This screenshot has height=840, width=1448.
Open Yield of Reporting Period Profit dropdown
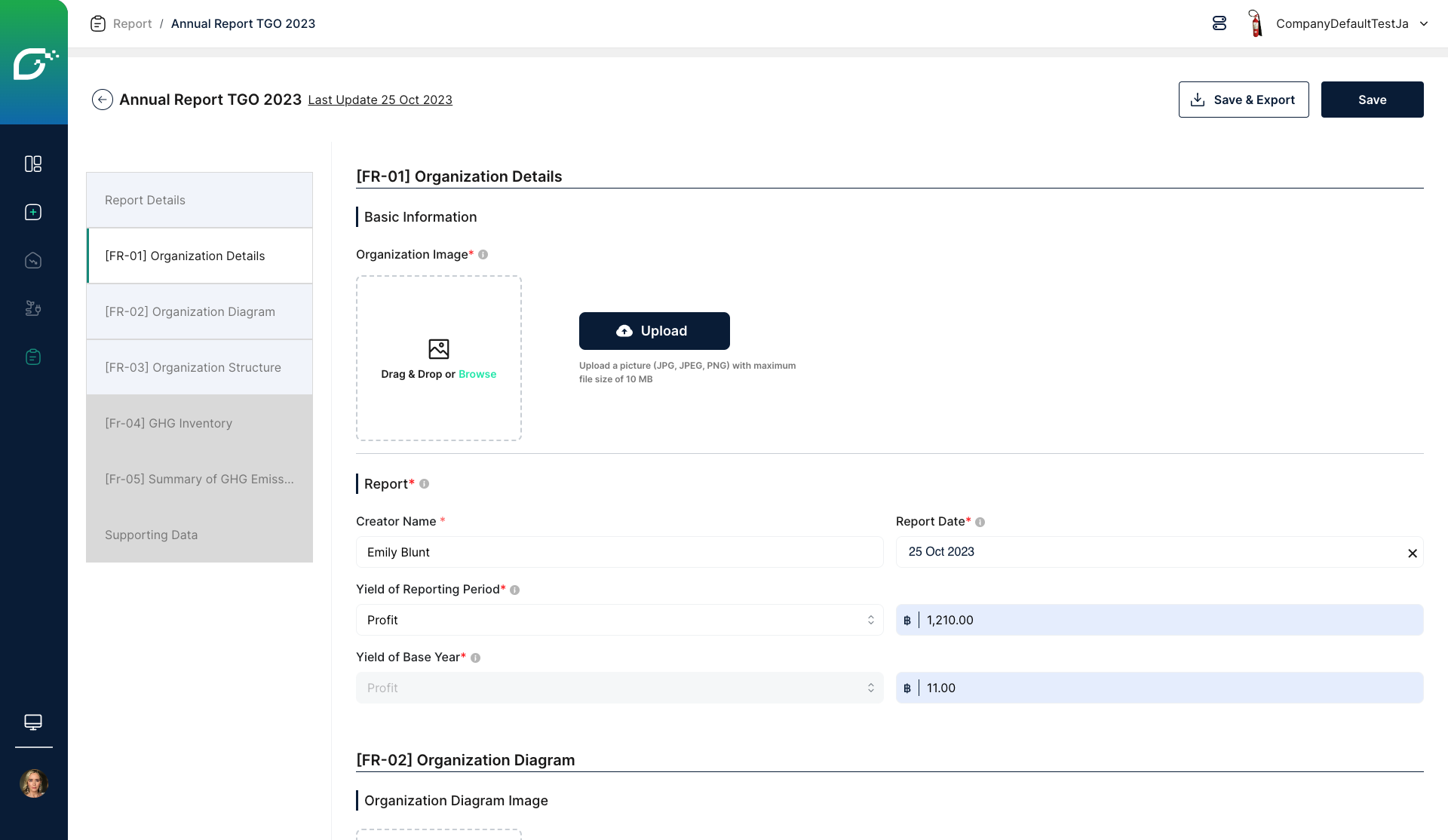point(619,620)
